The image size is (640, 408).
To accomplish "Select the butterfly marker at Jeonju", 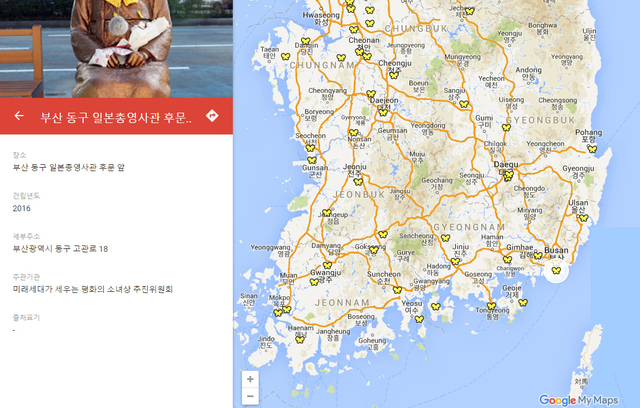I will pos(358,182).
